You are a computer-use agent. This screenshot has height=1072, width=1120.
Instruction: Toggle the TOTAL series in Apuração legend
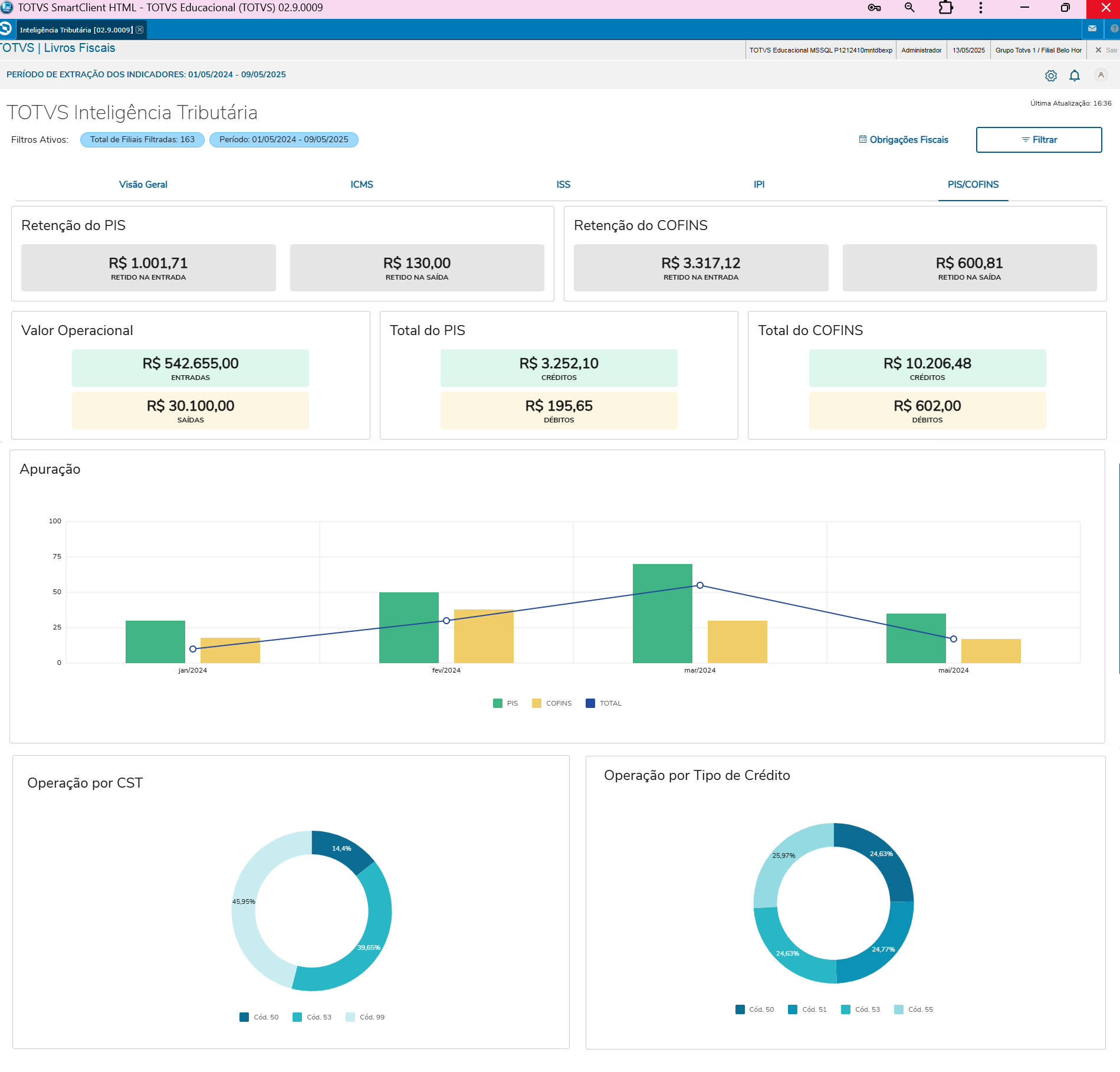pos(604,703)
